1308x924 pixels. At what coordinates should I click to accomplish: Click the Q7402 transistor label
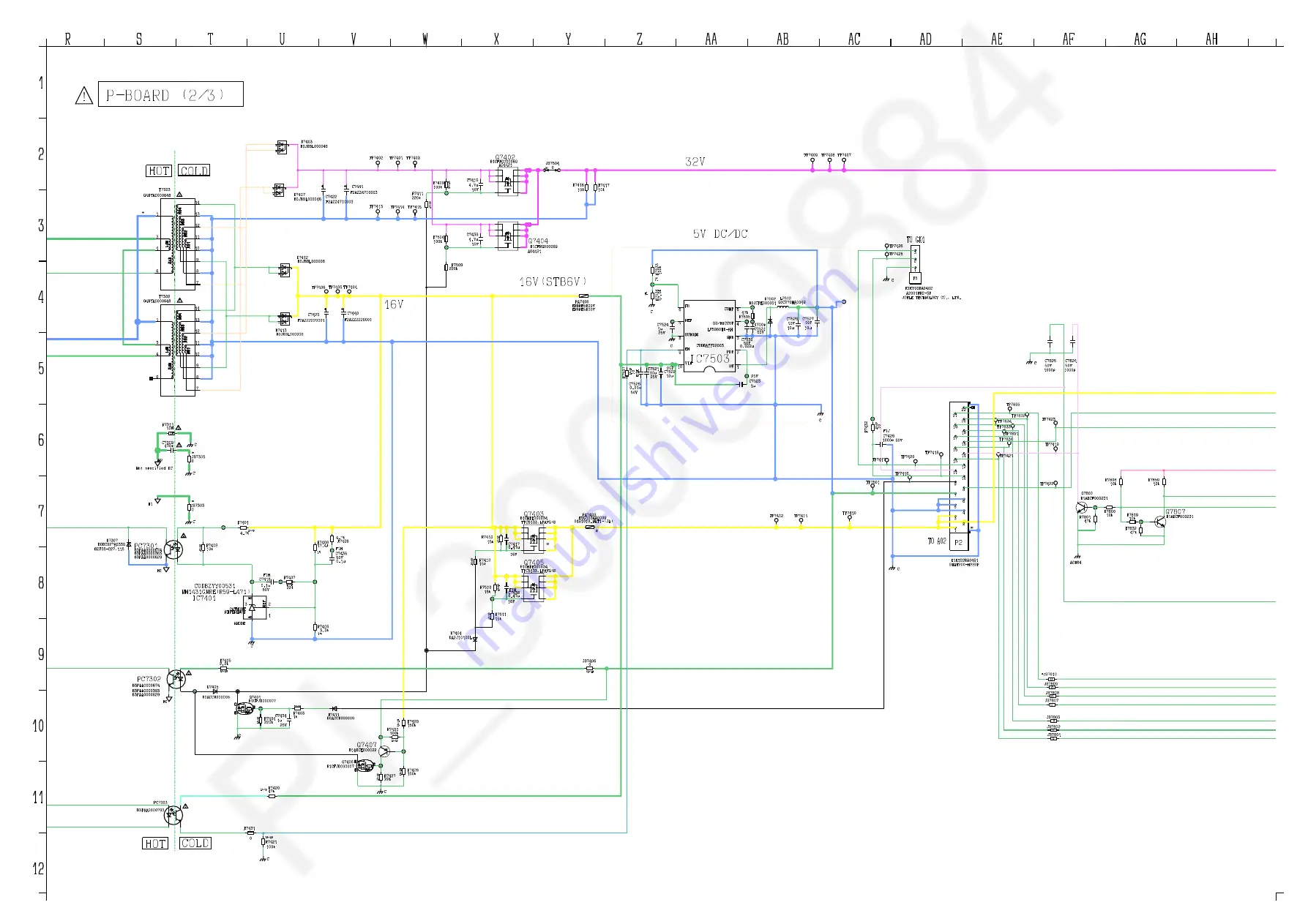[505, 157]
